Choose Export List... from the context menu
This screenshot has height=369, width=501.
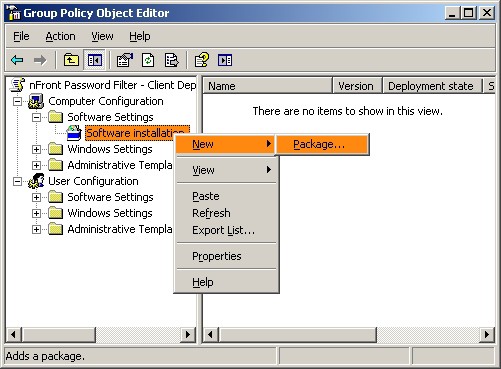click(226, 230)
